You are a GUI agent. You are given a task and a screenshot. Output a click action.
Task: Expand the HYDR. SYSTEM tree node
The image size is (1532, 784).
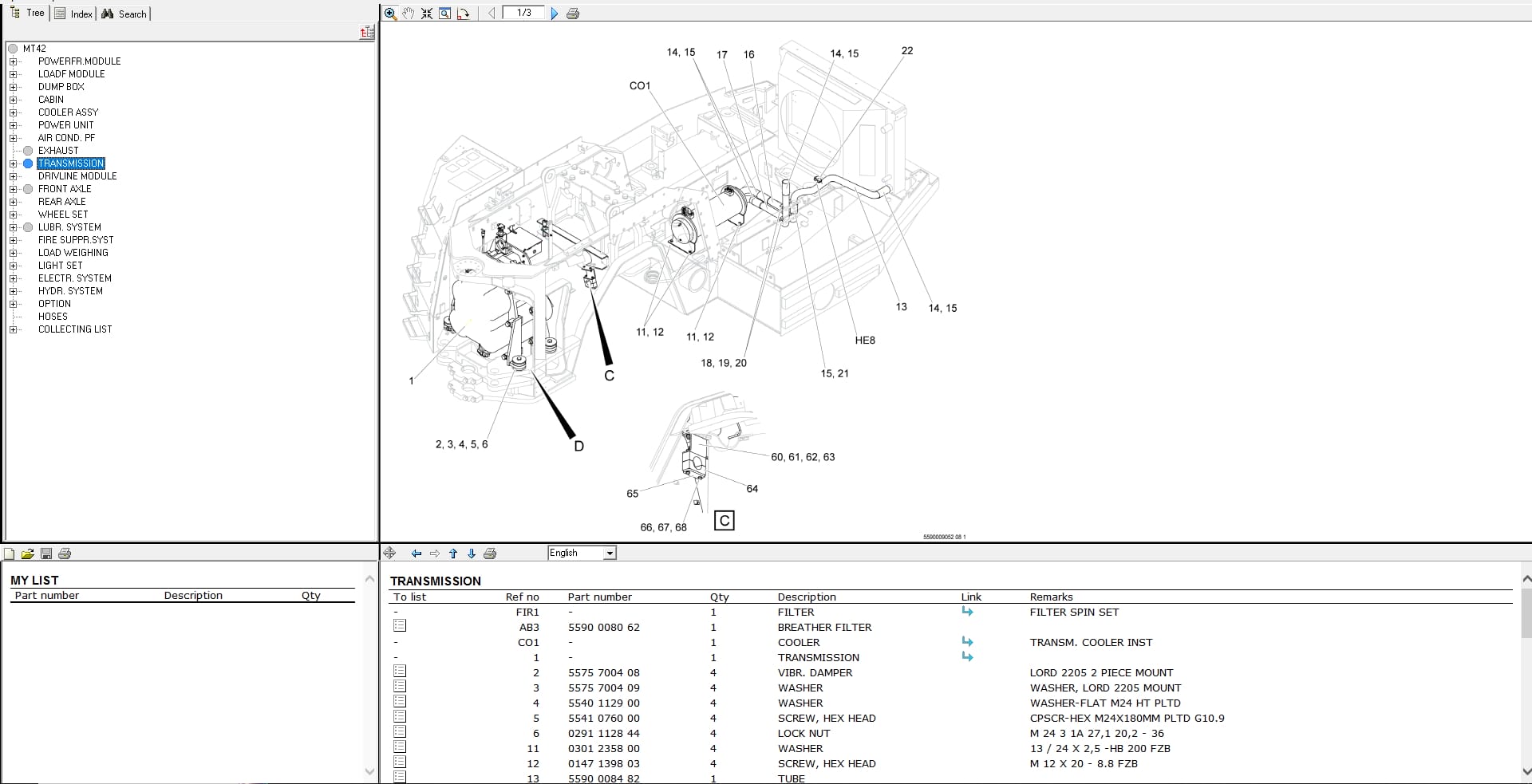point(13,291)
